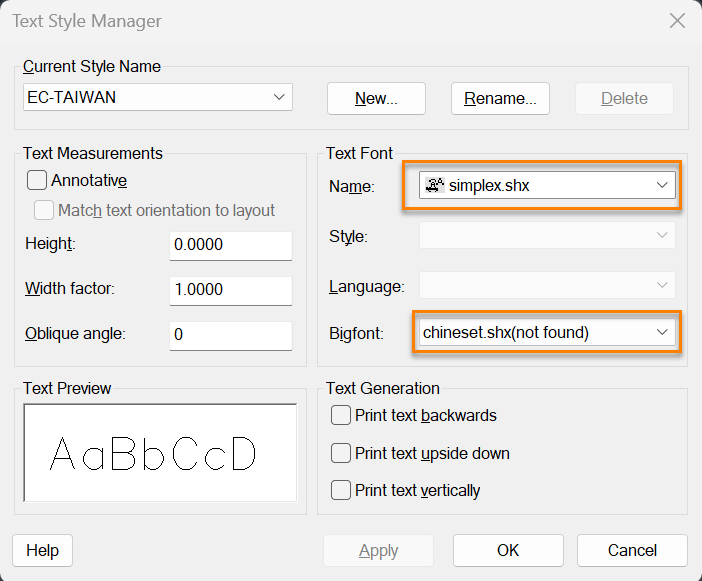Click the Rename... button

click(500, 98)
